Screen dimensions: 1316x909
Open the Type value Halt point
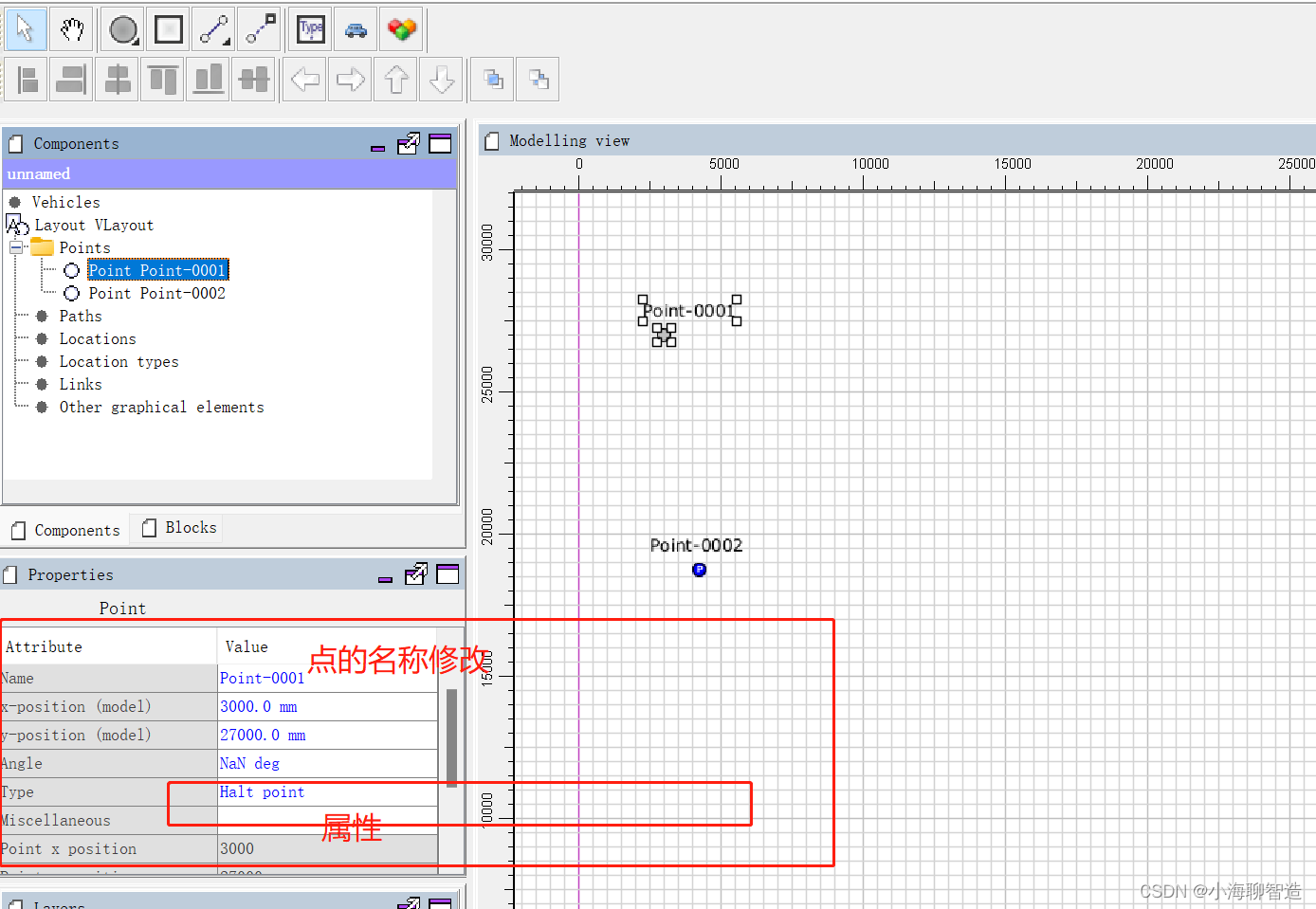[x=327, y=791]
